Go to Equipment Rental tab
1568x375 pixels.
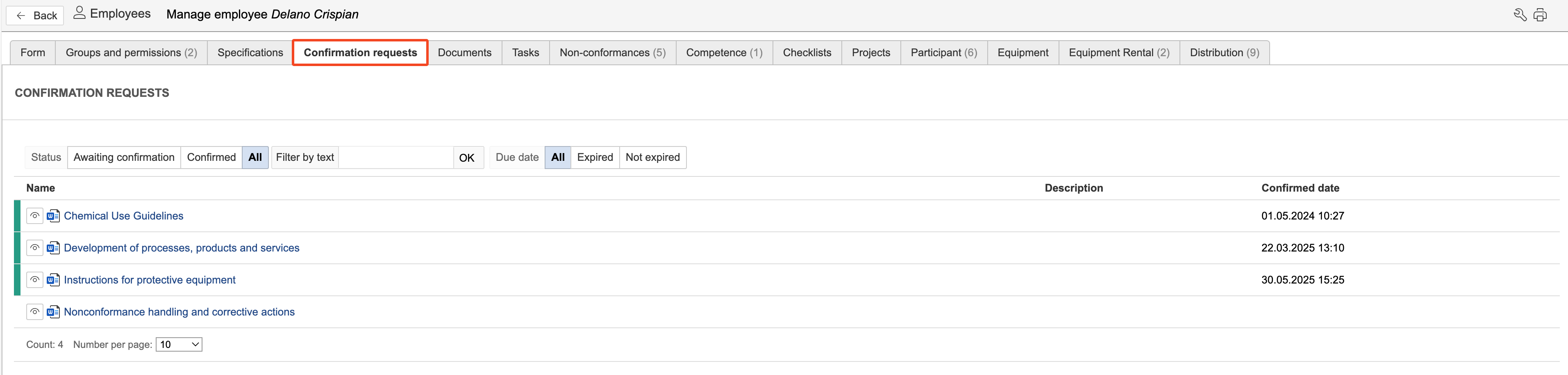[1119, 53]
